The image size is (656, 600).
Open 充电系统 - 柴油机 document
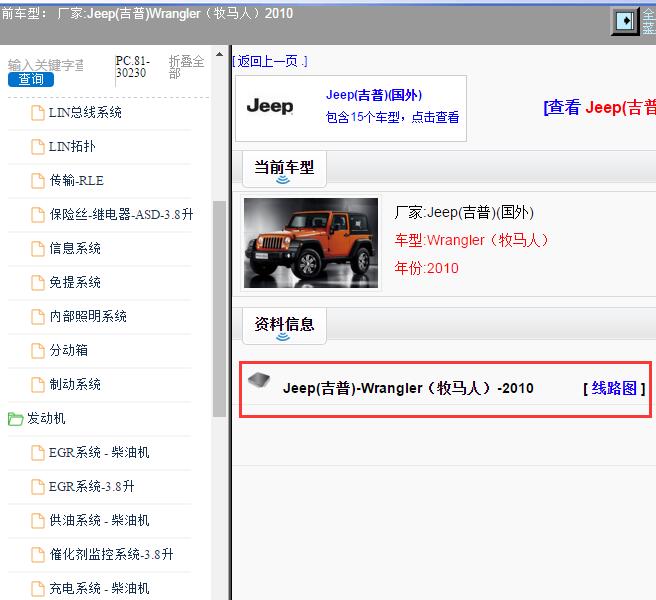point(99,588)
